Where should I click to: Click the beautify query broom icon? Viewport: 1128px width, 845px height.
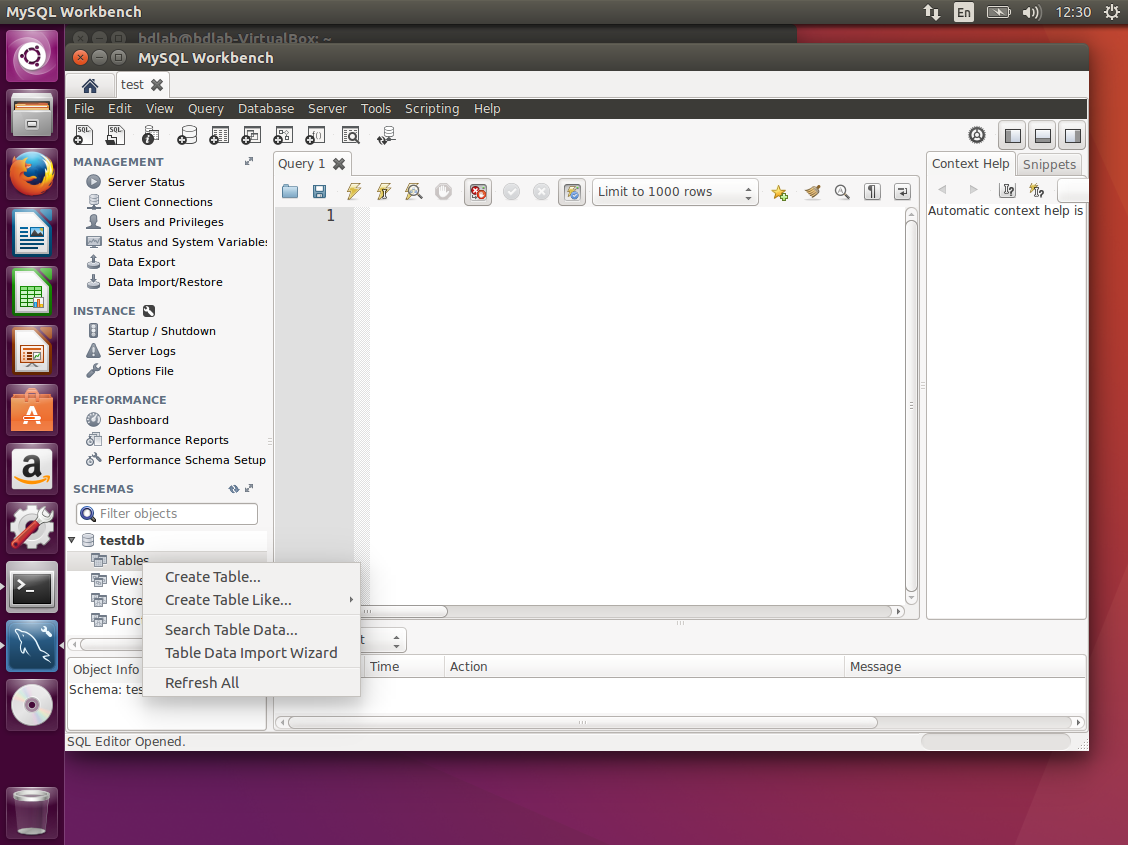pos(811,192)
